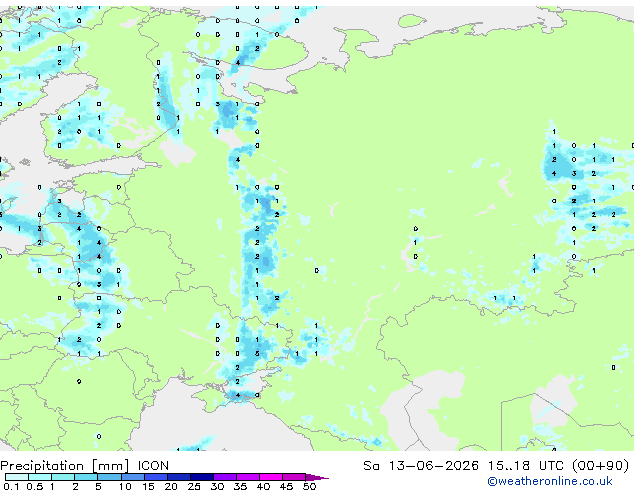Viewport: 634px width, 490px height.
Task: Click the '45' legend scale label
Action: 286,486
